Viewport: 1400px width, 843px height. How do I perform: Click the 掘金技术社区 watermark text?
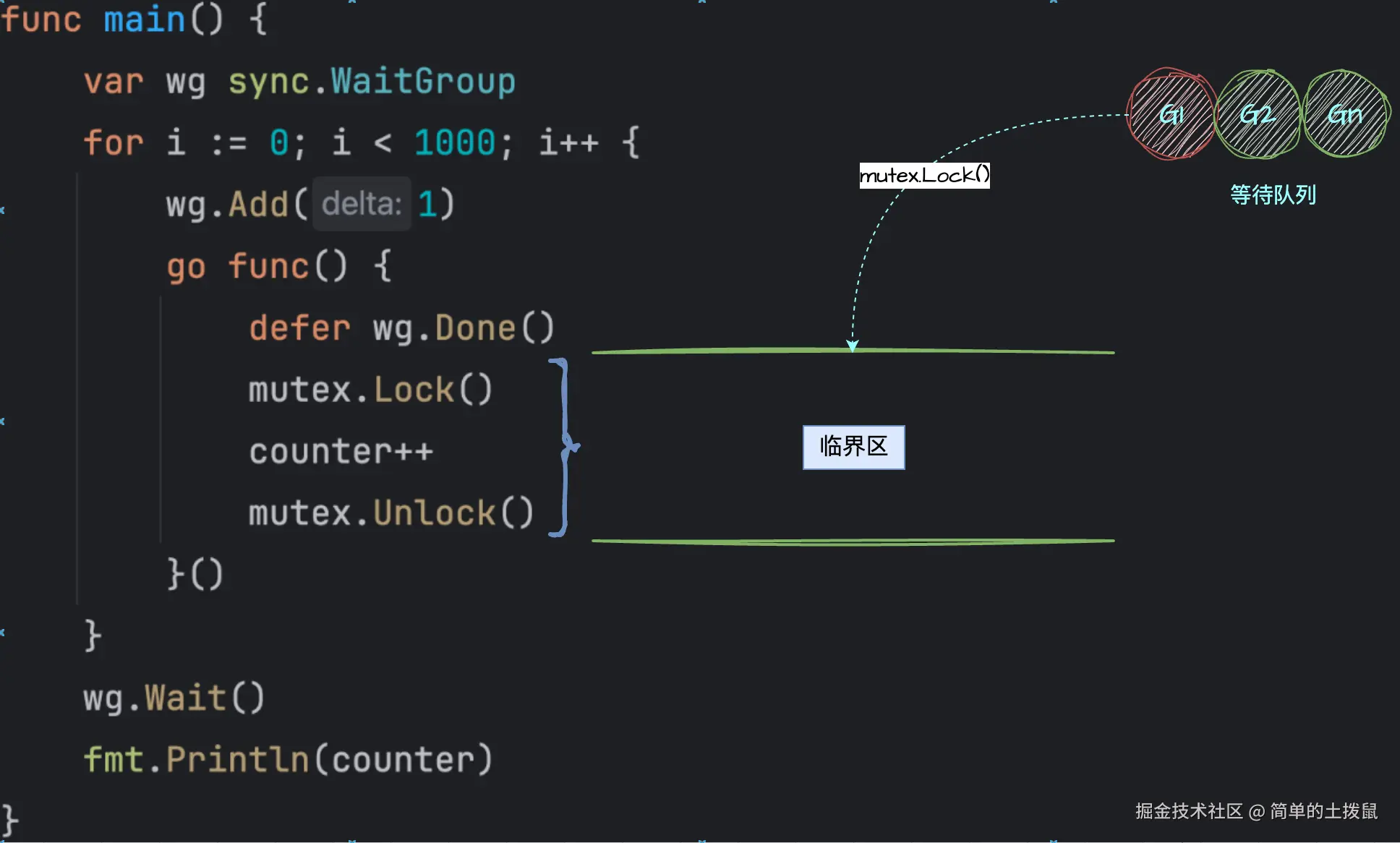coord(1188,811)
